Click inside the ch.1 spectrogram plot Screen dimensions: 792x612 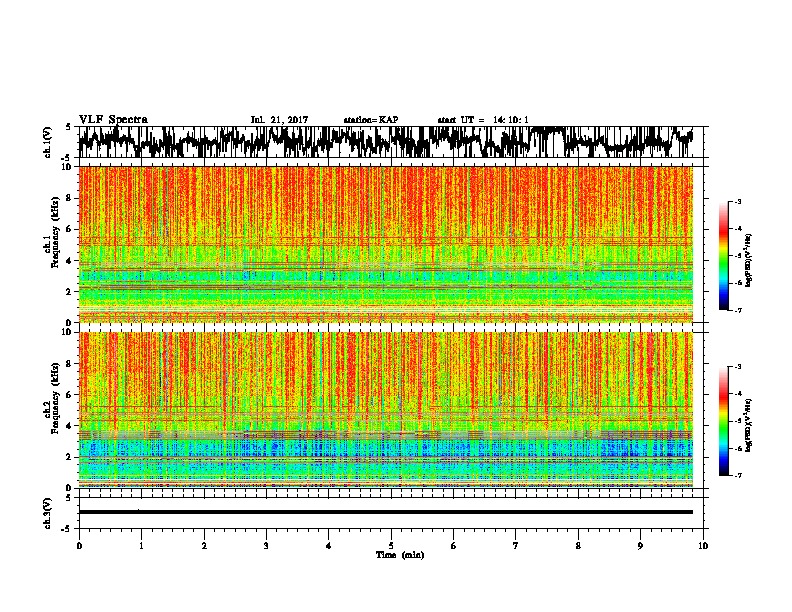(x=385, y=244)
